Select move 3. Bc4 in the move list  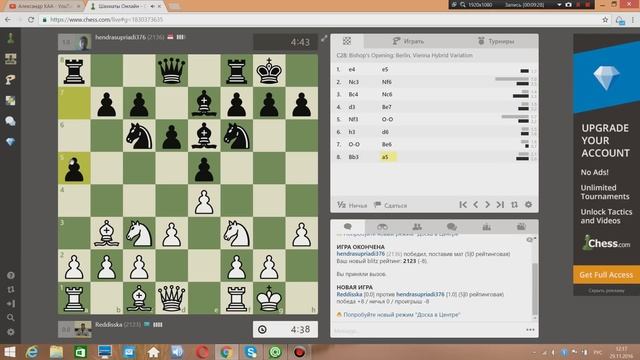(x=353, y=94)
